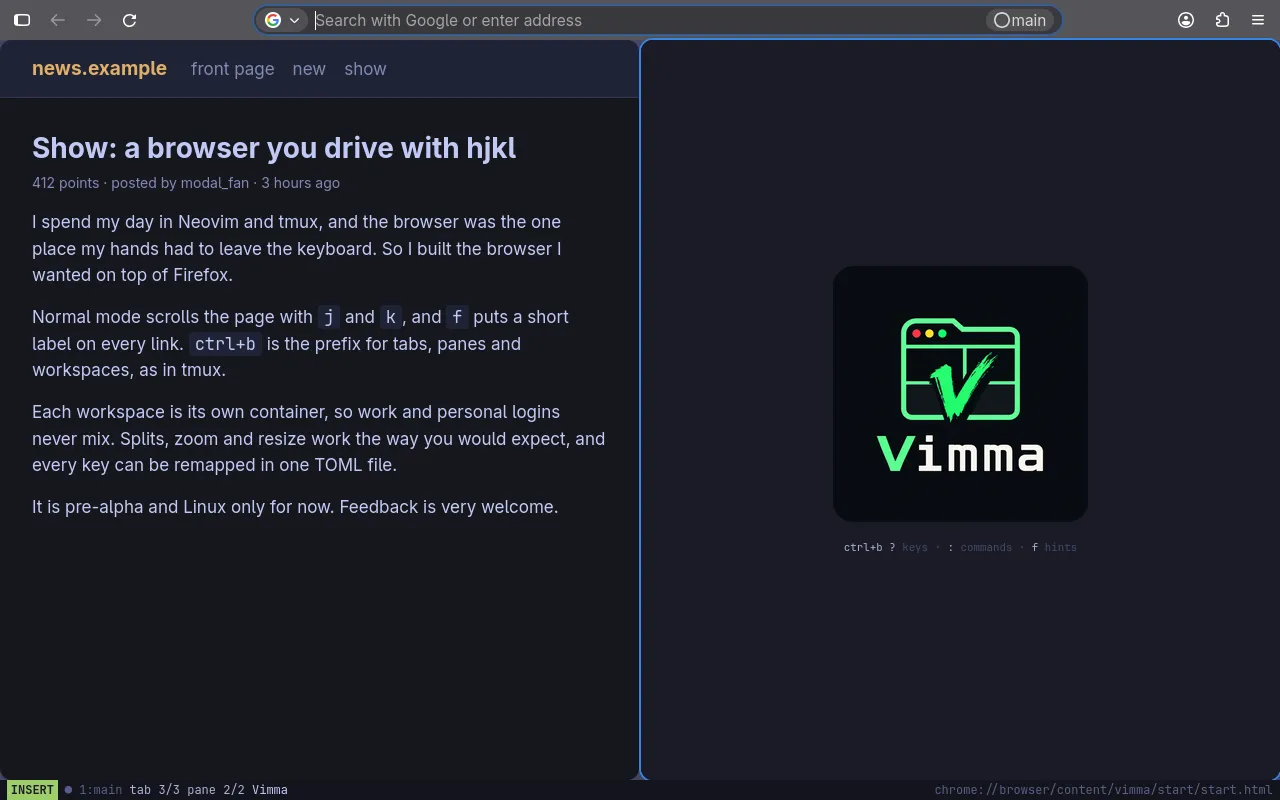Go forward with the right arrow icon
The height and width of the screenshot is (800, 1280).
click(x=94, y=20)
